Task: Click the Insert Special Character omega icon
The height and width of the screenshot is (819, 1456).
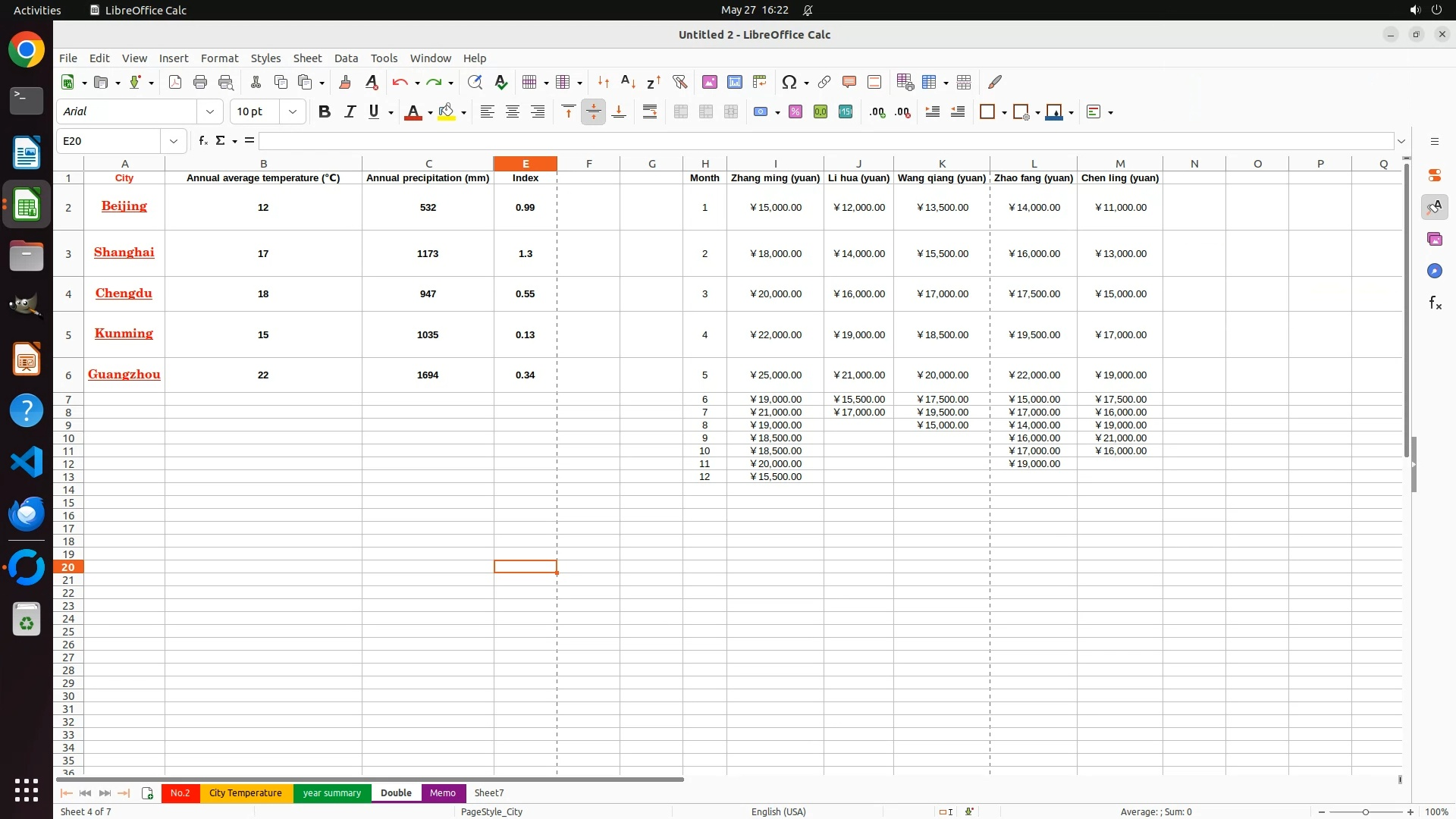Action: point(789,82)
